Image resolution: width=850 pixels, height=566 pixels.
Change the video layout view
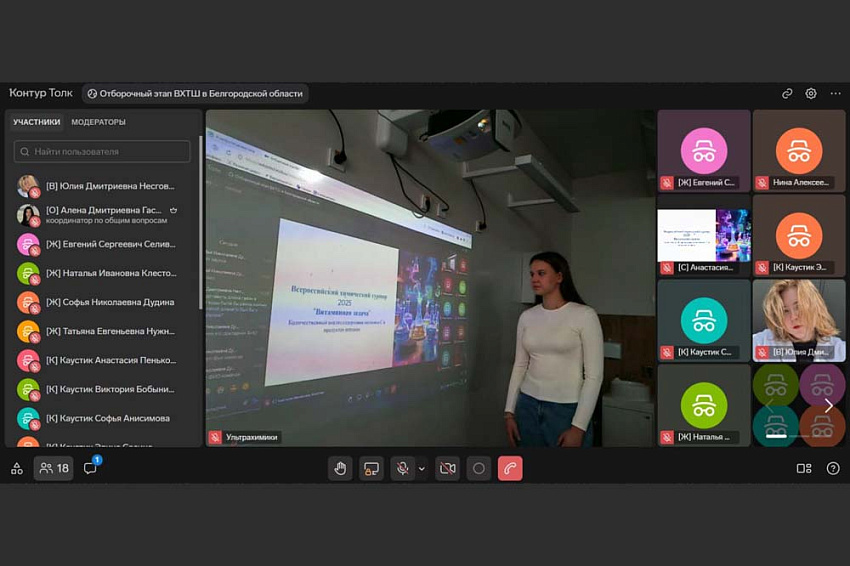click(x=804, y=468)
